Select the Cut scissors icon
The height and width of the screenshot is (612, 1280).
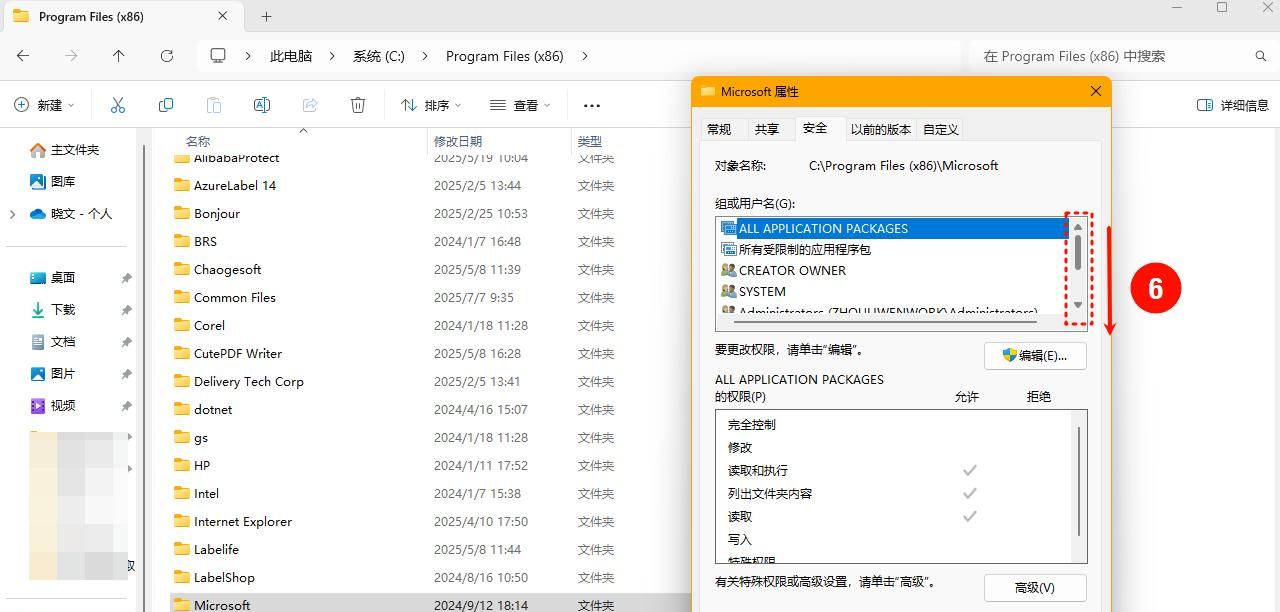tap(117, 104)
